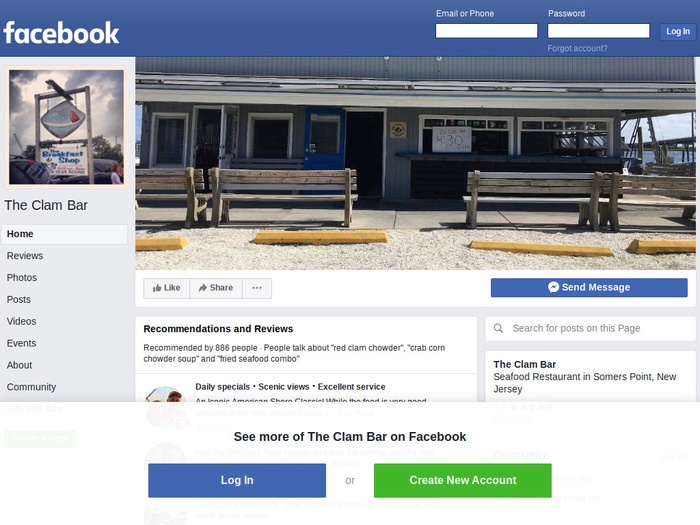The width and height of the screenshot is (700, 525).
Task: Open the three-dot more options menu
Action: point(257,288)
